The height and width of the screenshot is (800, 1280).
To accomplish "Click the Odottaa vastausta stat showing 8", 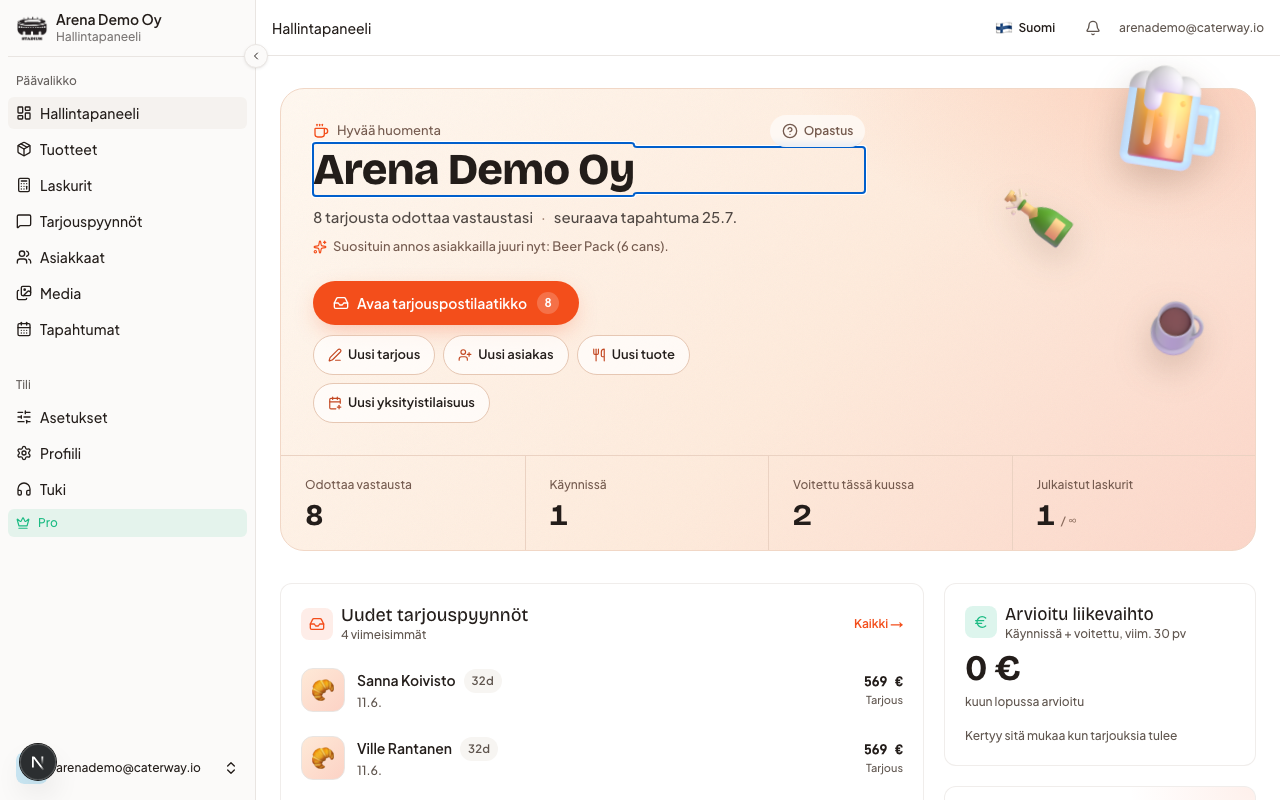I will pyautogui.click(x=403, y=503).
